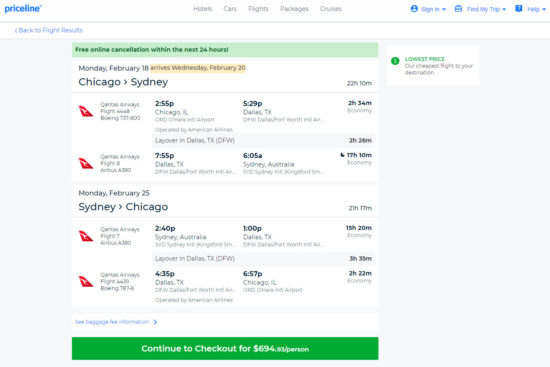
Task: Open See baggage fee information link
Action: [112, 322]
